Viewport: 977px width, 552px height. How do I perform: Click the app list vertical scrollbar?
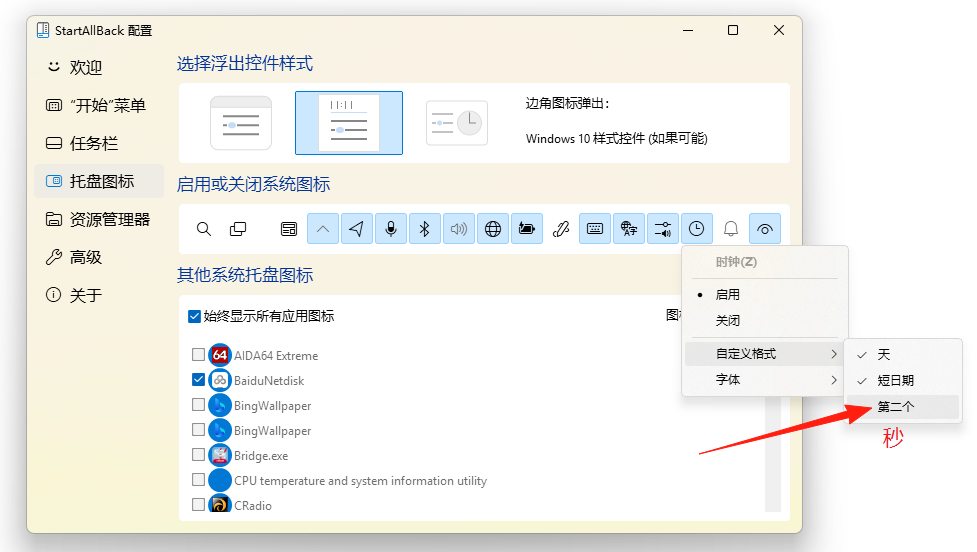[773, 454]
